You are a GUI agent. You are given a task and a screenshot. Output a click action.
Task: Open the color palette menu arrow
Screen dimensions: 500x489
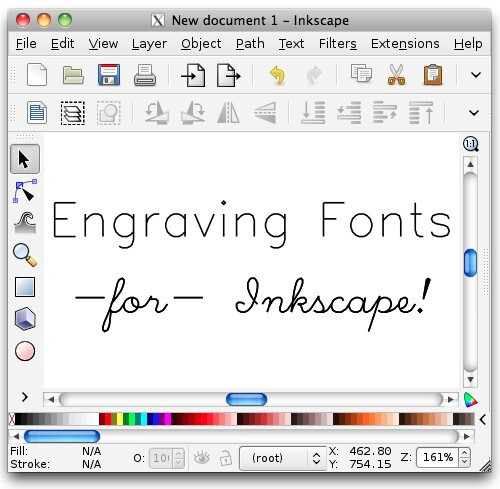coord(482,420)
